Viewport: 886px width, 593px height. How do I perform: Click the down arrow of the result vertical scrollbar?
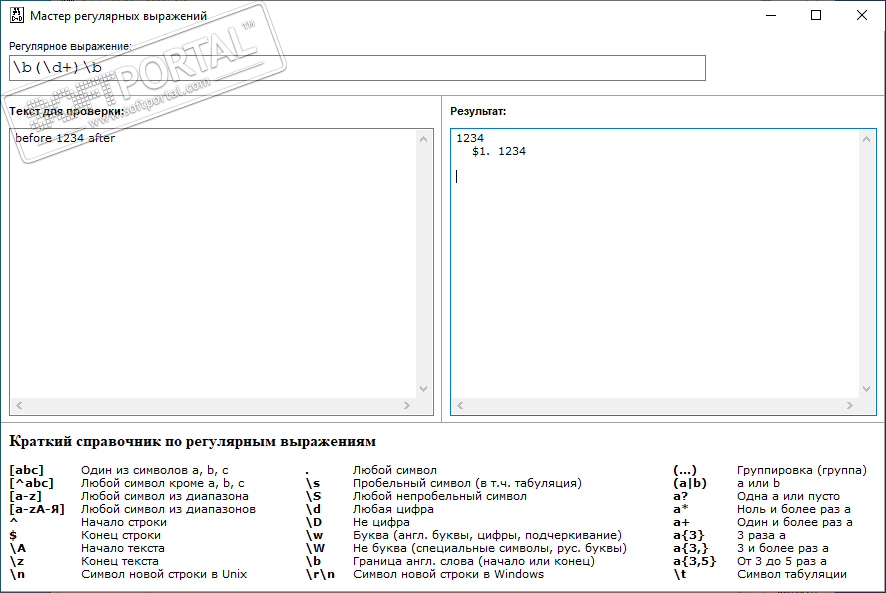866,389
